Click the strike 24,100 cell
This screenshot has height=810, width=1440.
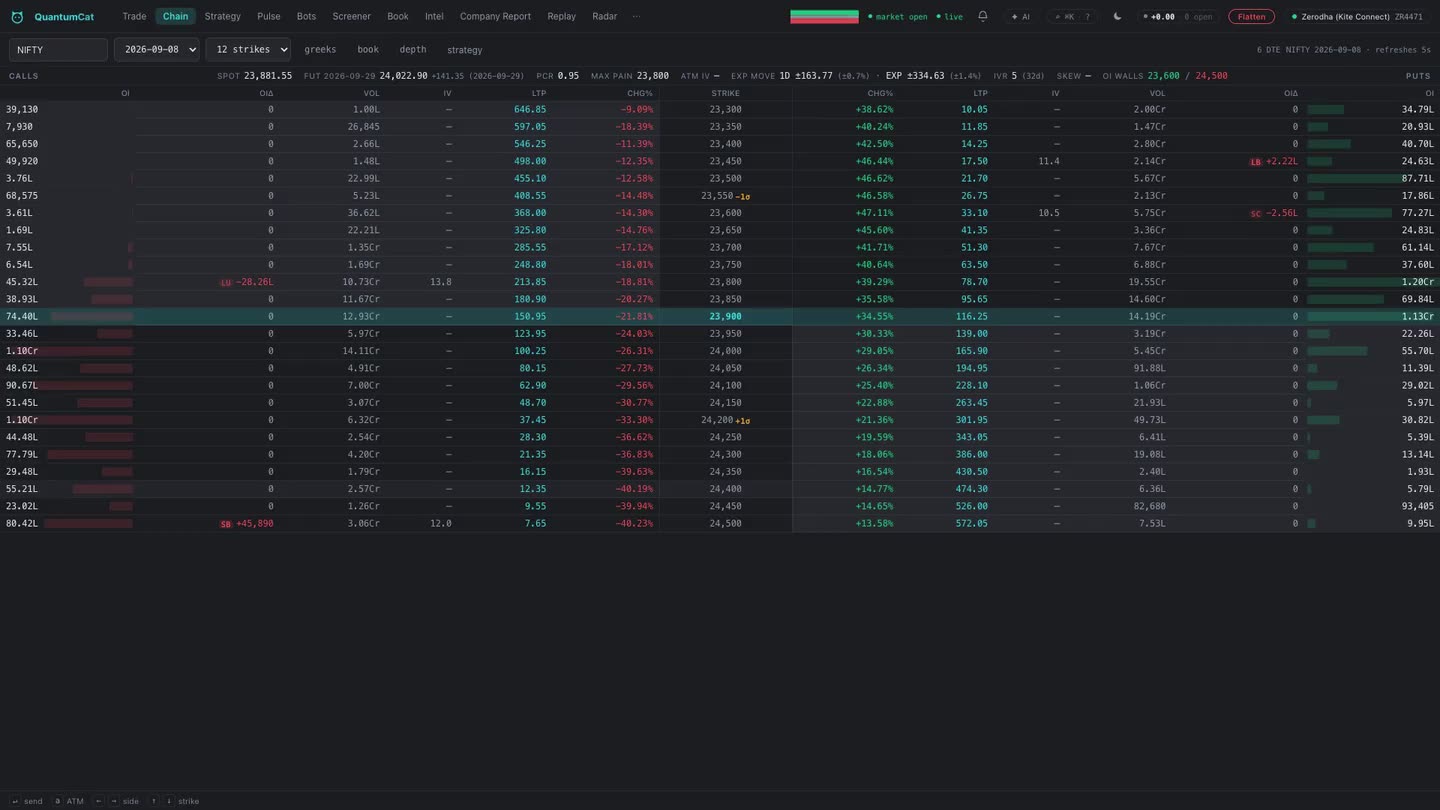725,386
